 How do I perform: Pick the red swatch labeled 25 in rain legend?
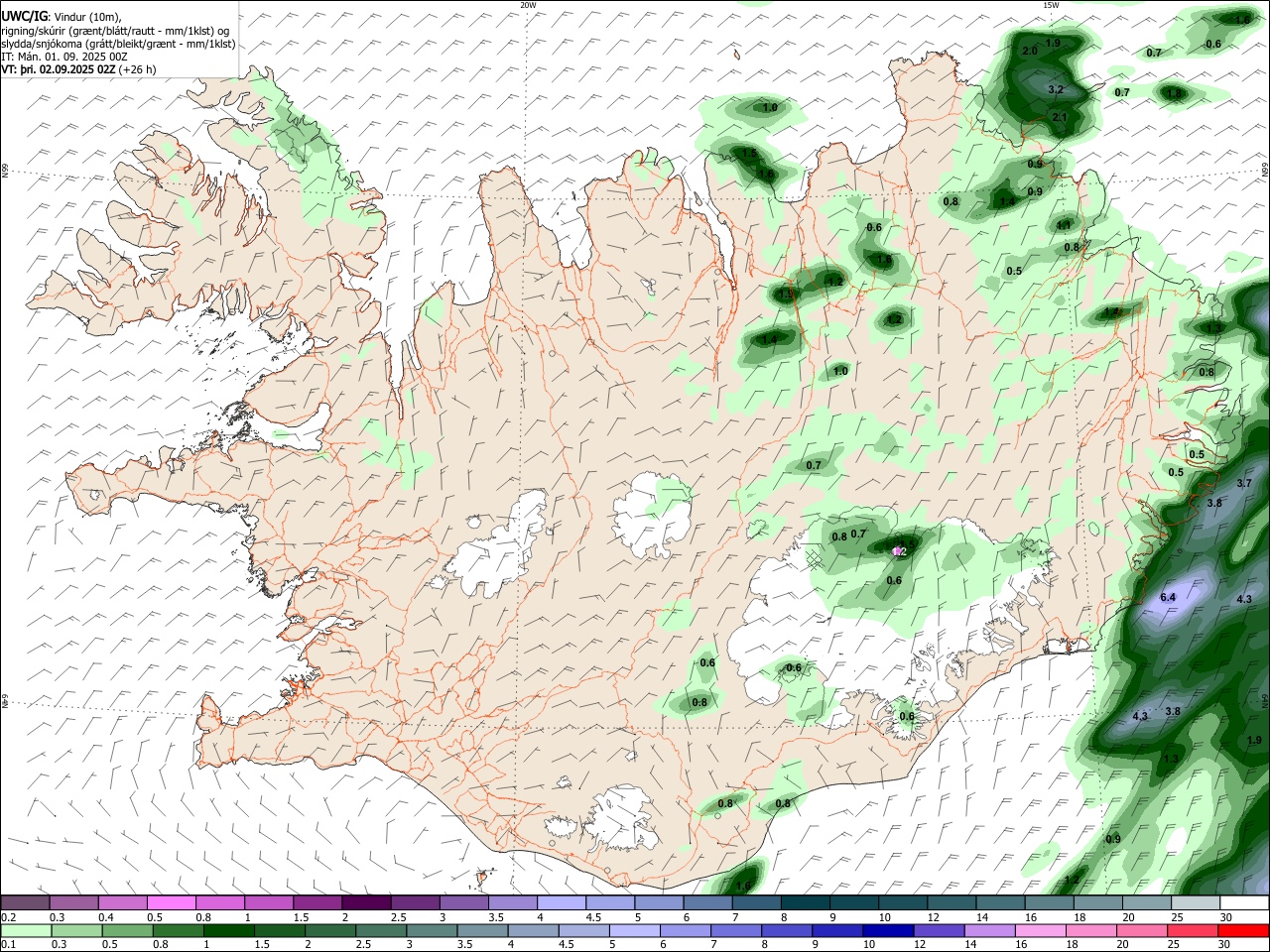point(1194,930)
